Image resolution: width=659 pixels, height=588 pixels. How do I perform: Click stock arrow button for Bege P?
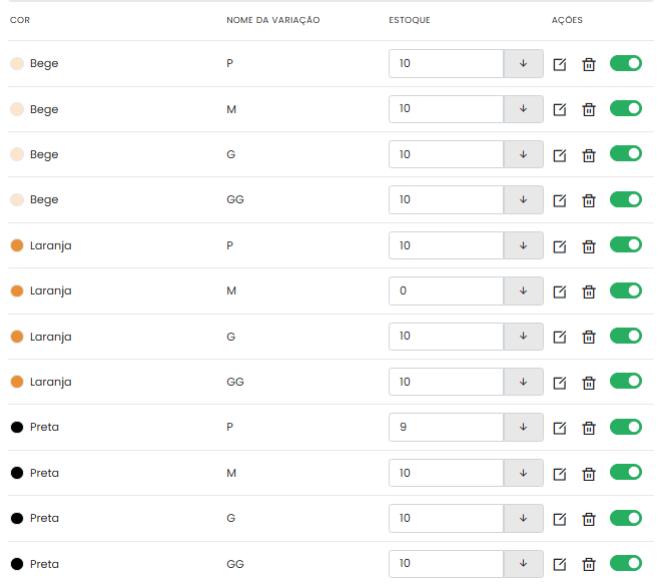click(523, 64)
